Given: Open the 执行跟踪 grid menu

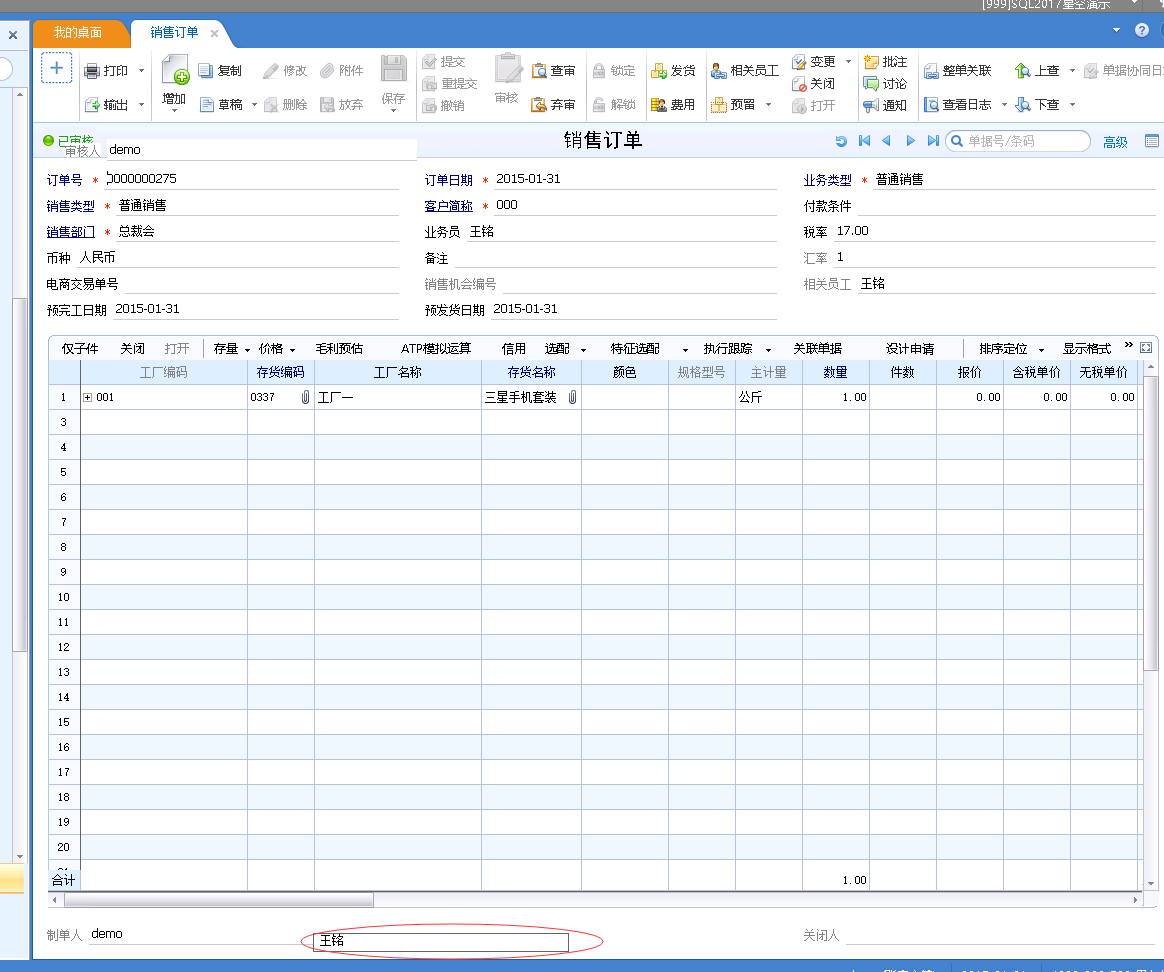Looking at the screenshot, I should point(737,349).
